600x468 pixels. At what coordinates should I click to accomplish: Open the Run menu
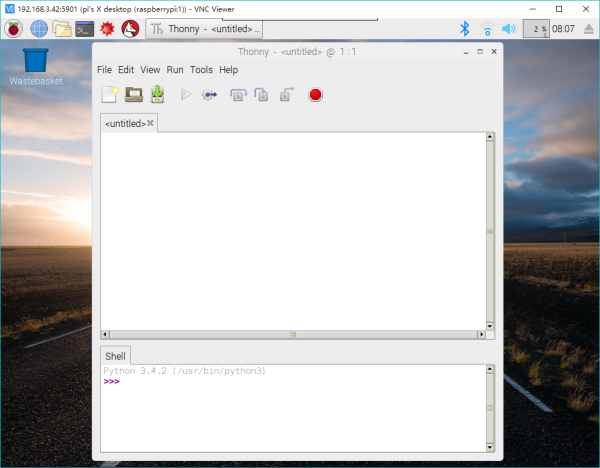[x=175, y=70]
